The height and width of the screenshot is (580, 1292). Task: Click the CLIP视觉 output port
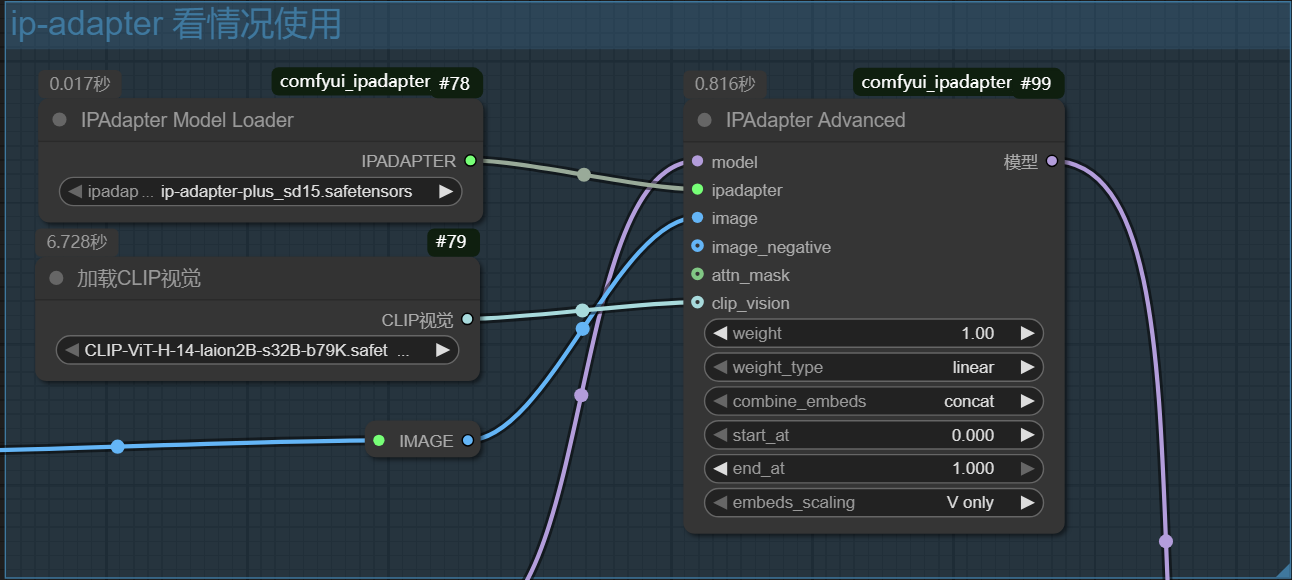click(x=467, y=320)
